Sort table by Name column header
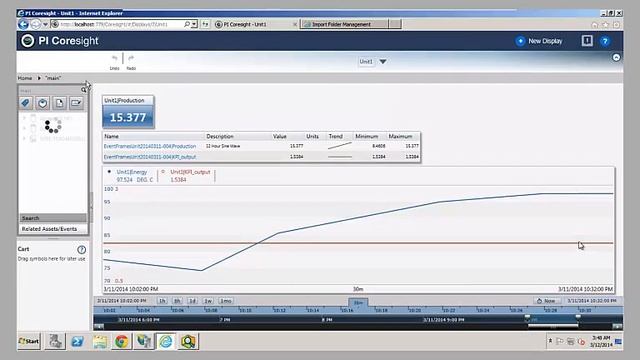Screen dimensions: 640x360 point(111,136)
